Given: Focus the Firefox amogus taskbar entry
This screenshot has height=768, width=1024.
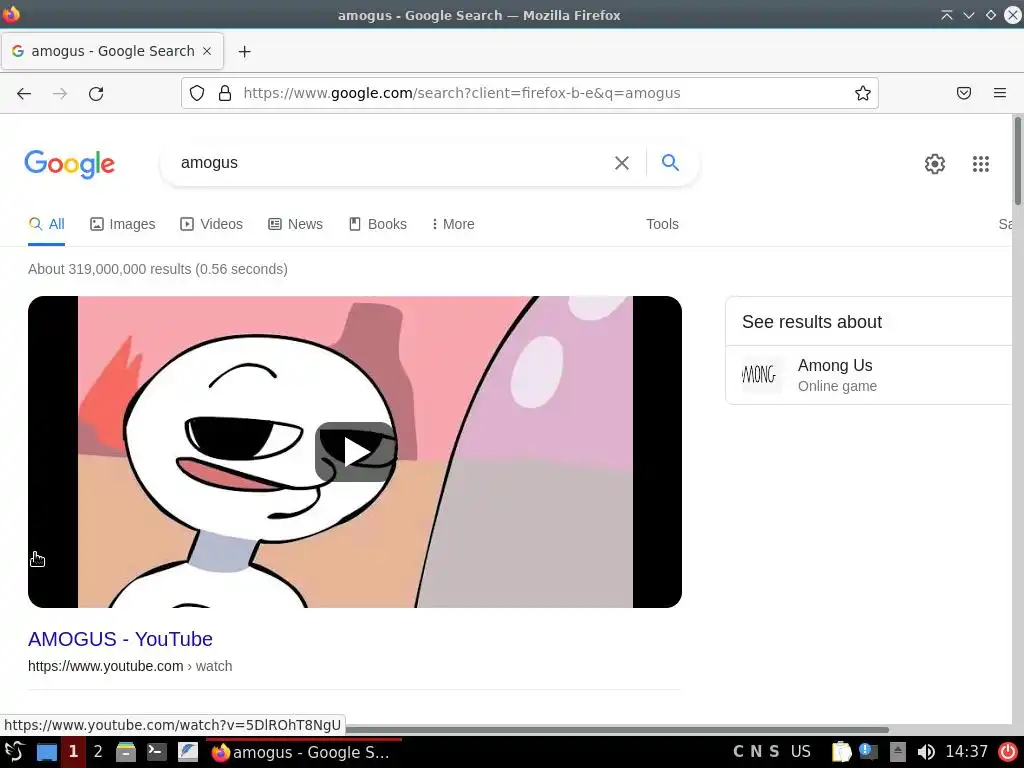Looking at the screenshot, I should (x=304, y=752).
